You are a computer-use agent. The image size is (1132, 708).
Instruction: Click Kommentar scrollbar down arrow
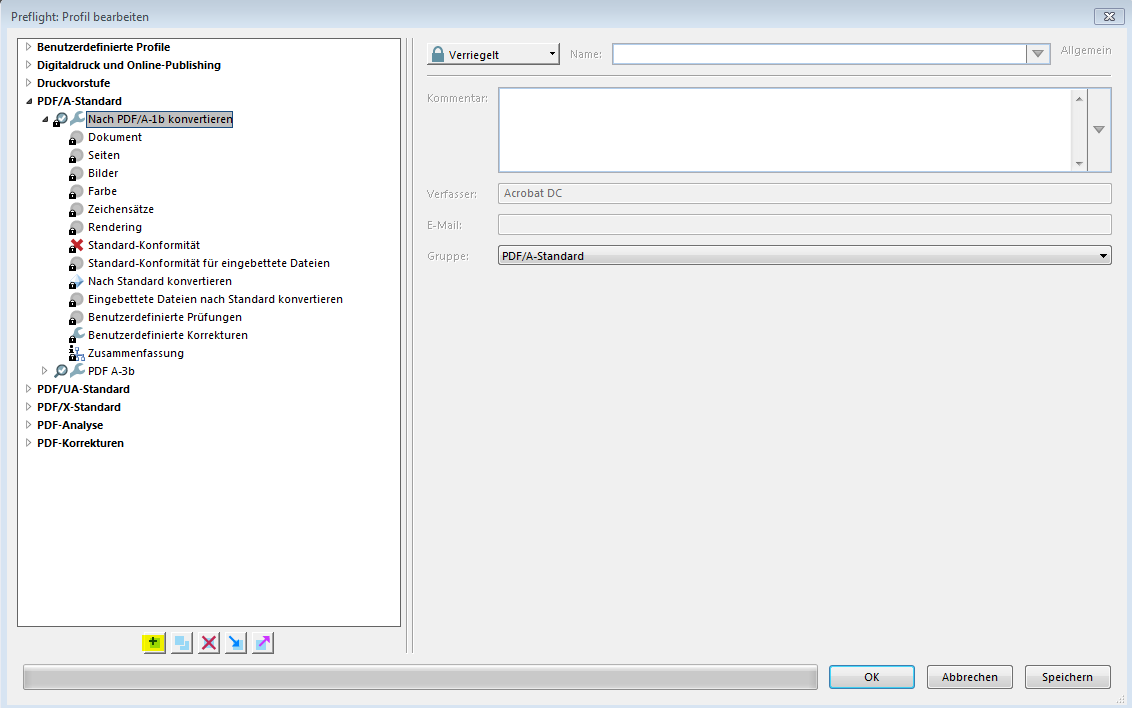pyautogui.click(x=1079, y=164)
